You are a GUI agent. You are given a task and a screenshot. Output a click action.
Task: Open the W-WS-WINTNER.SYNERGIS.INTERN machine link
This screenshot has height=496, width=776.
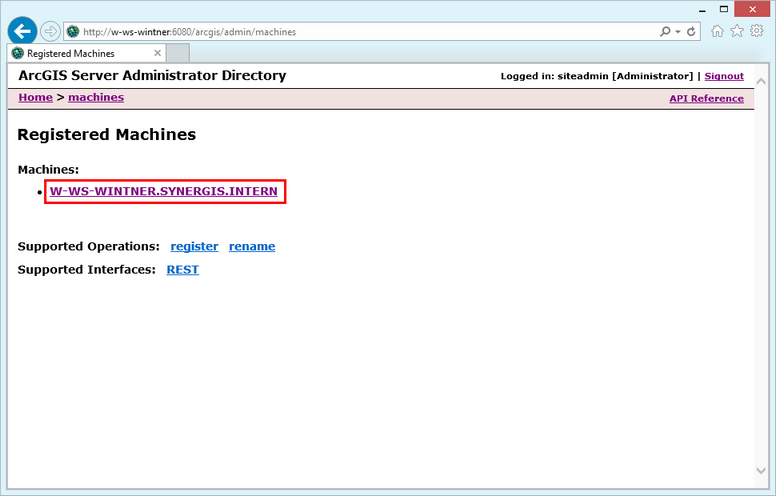164,191
